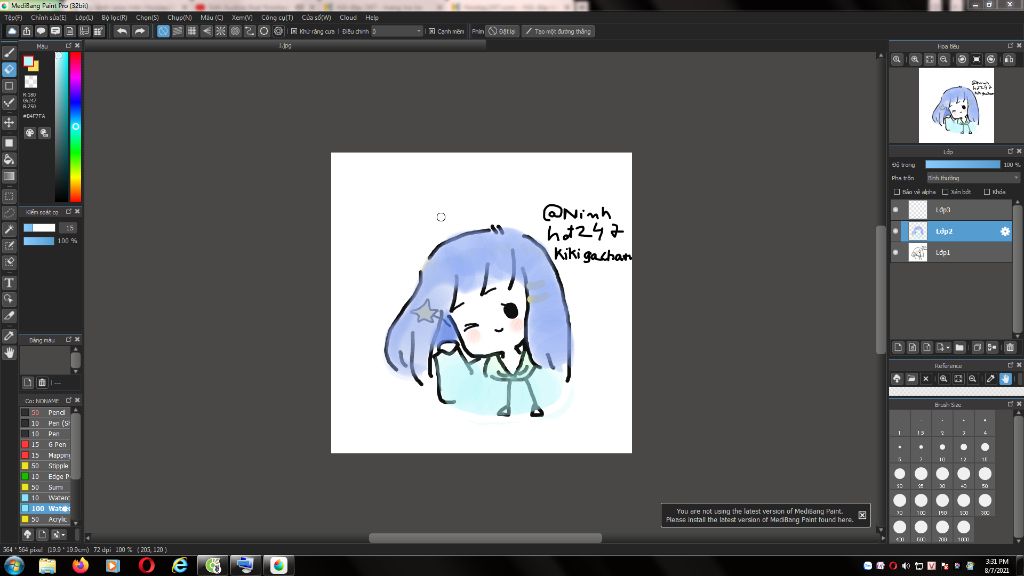Open Lớp(L) layer menu
1024x576 pixels.
(x=84, y=18)
